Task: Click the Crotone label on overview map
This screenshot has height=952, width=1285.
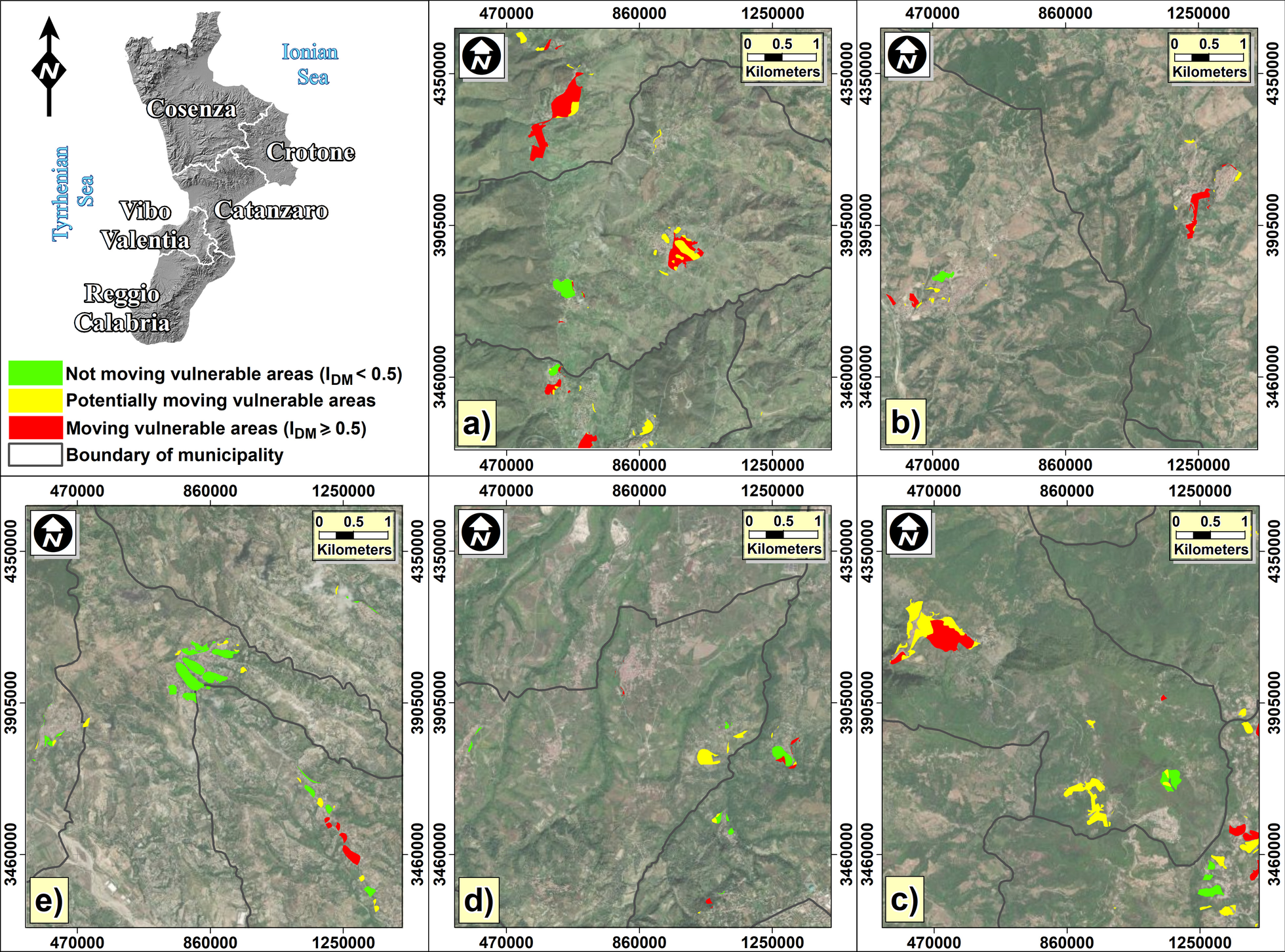Action: tap(310, 152)
